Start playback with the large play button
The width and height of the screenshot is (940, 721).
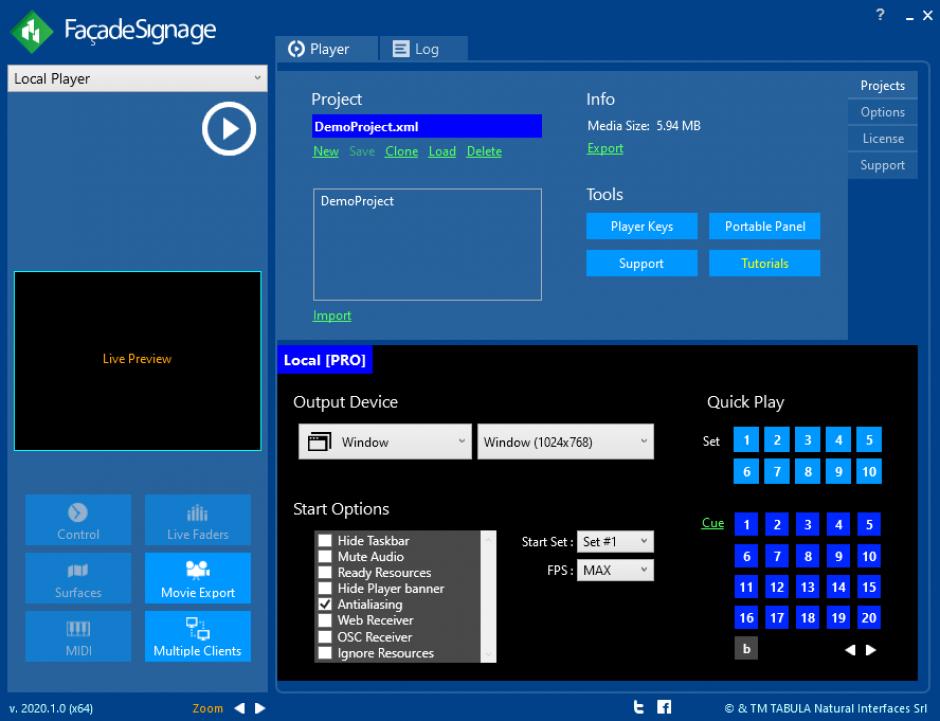[228, 128]
